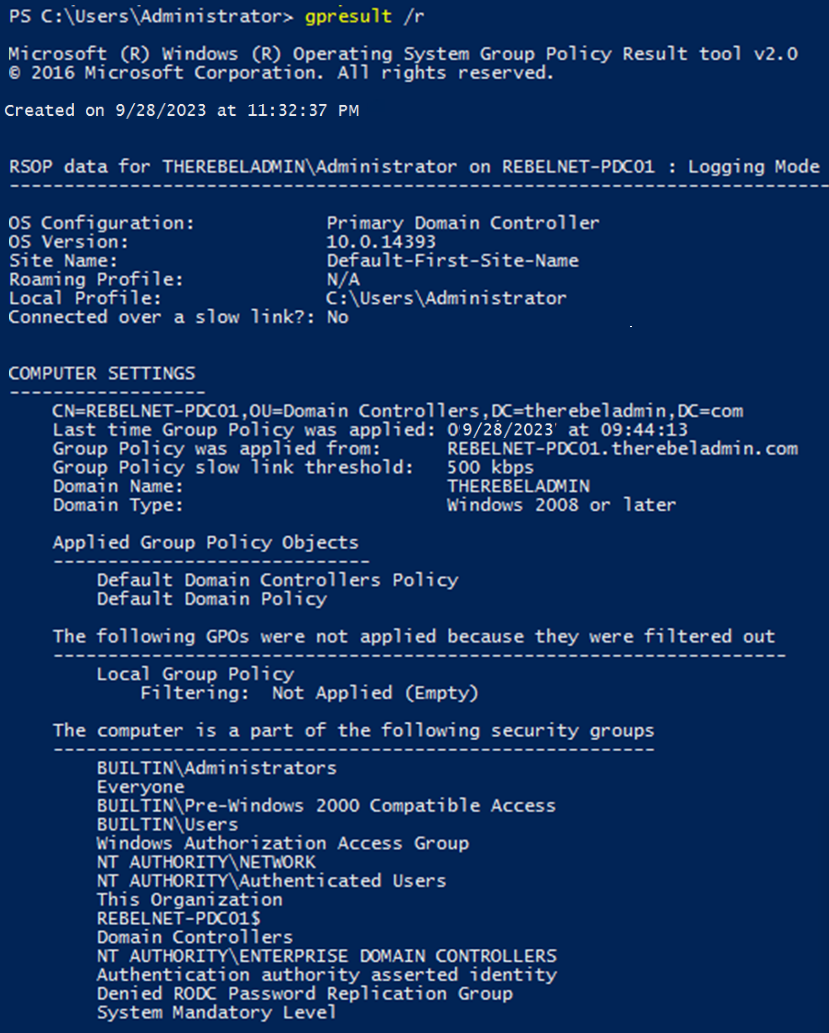This screenshot has height=1033, width=829.
Task: Click the COMPUTER SETTINGS heading
Action: 102,373
